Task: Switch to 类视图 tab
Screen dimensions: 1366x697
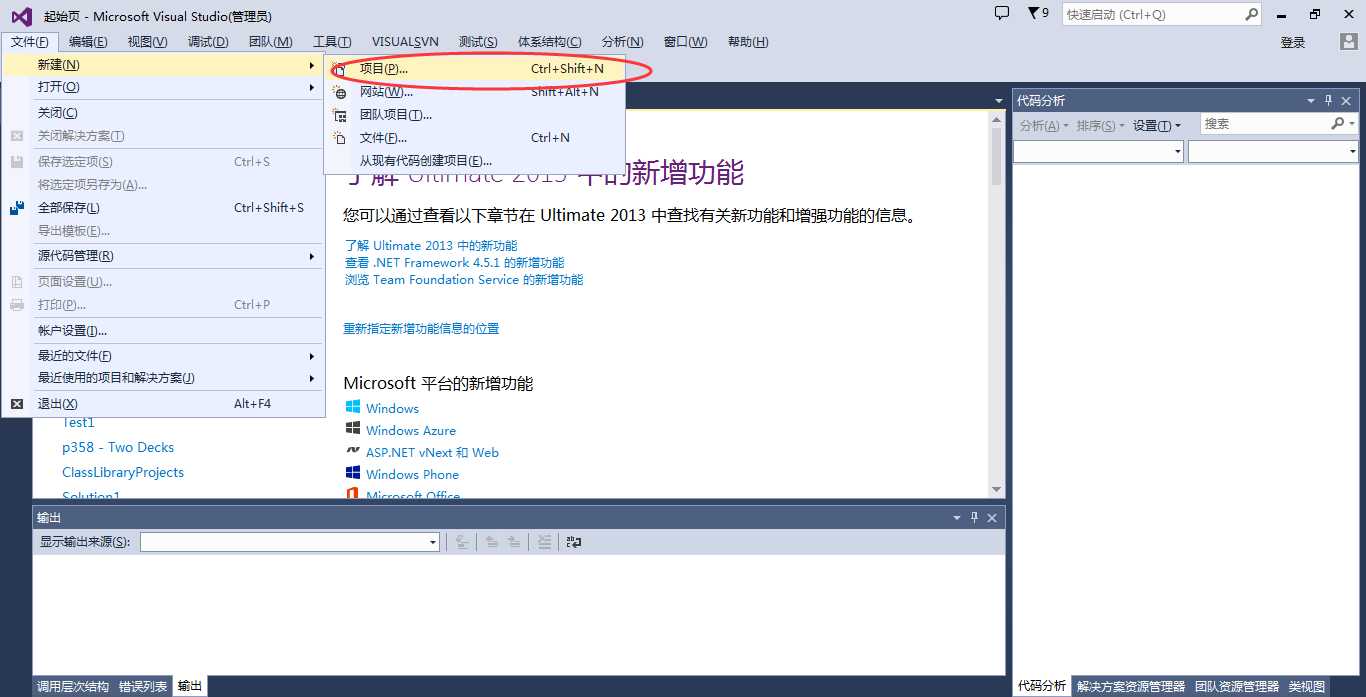Action: click(x=1307, y=686)
